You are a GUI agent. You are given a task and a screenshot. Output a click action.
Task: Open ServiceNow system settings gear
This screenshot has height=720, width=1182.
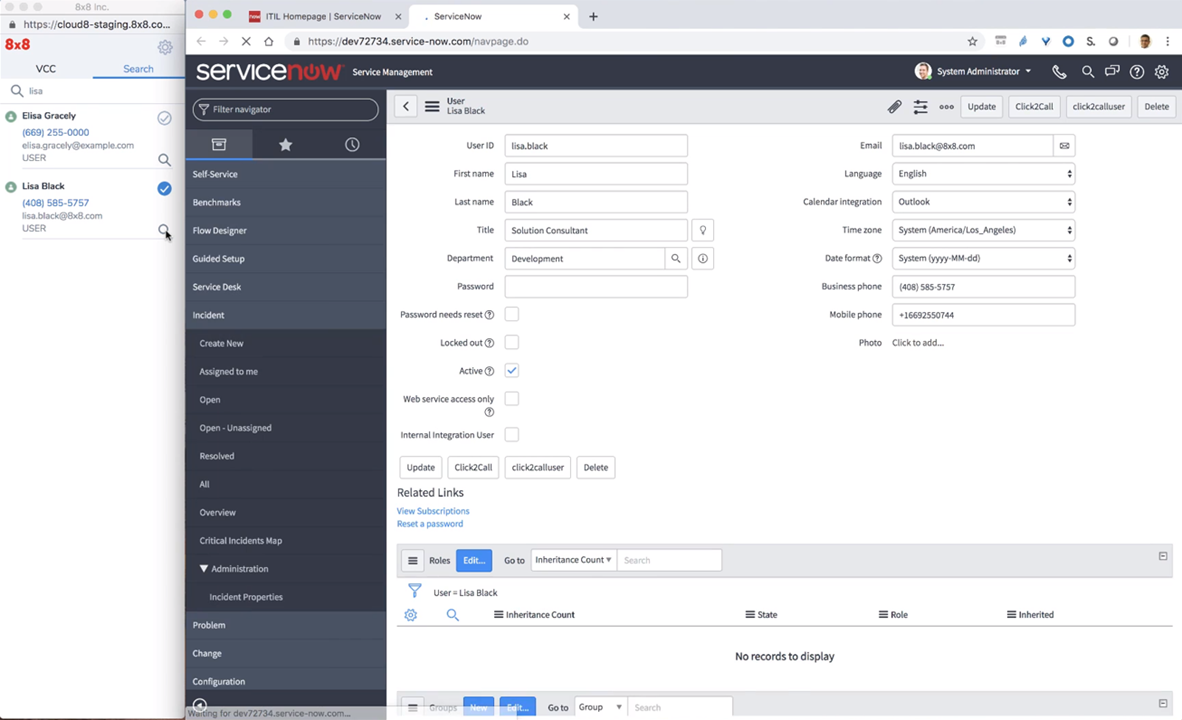tap(1162, 72)
